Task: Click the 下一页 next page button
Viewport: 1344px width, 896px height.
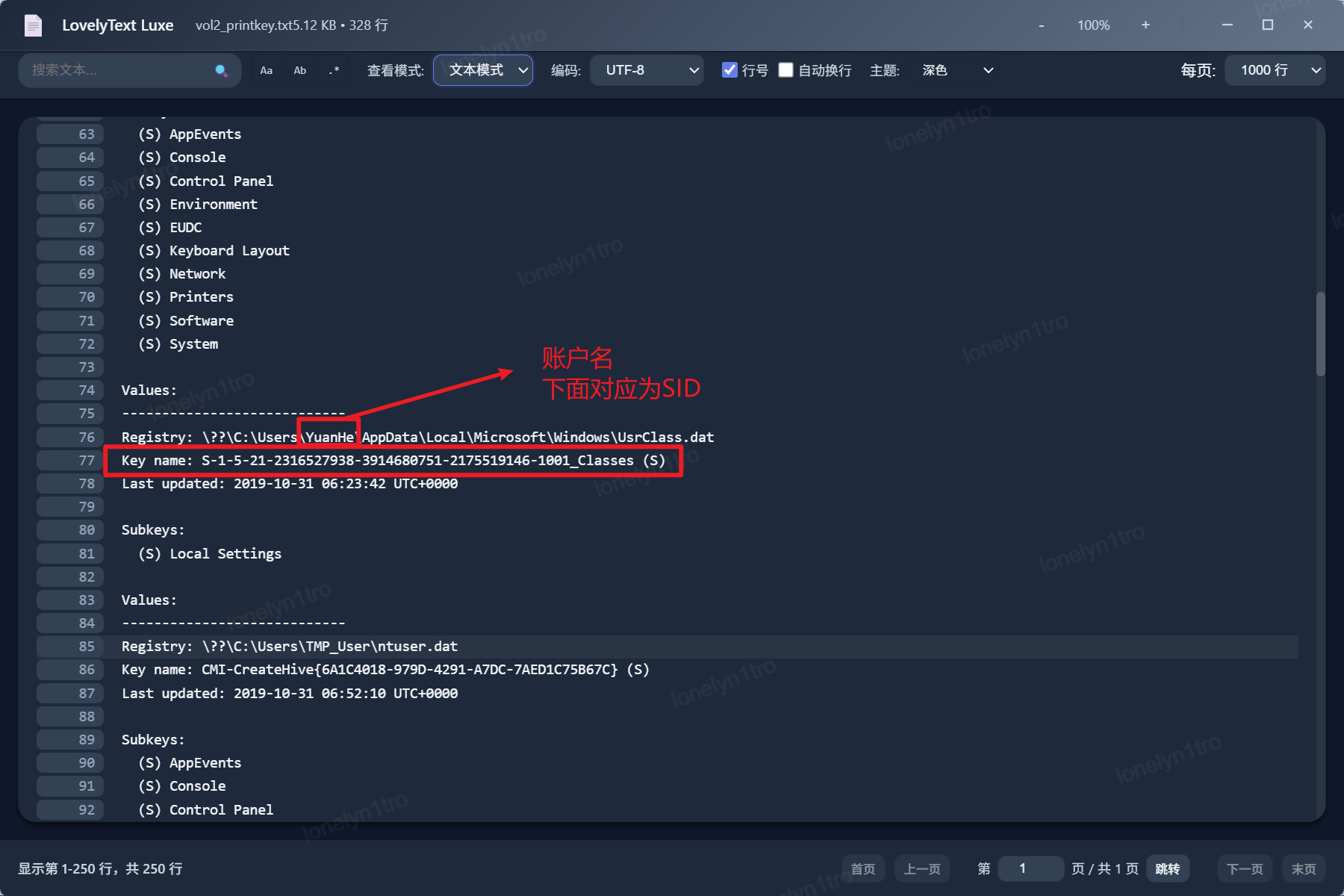Action: [1245, 868]
